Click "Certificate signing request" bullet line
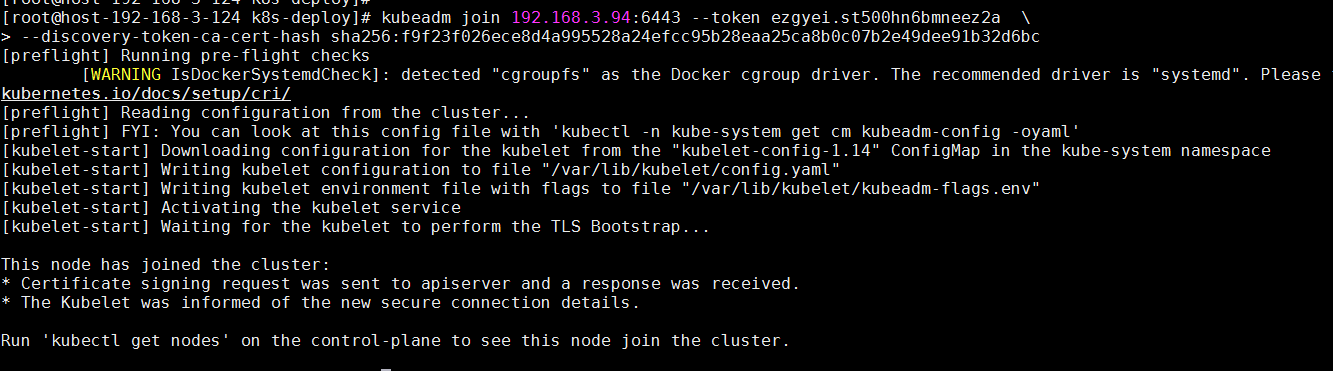Viewport: 1333px width, 371px height. [x=400, y=283]
